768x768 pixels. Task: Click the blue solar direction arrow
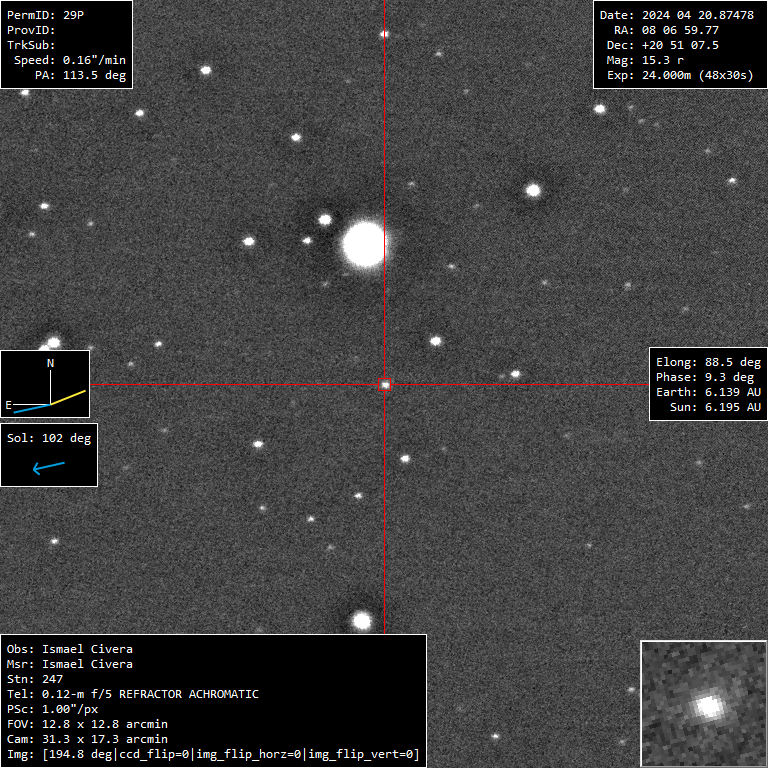pyautogui.click(x=48, y=467)
